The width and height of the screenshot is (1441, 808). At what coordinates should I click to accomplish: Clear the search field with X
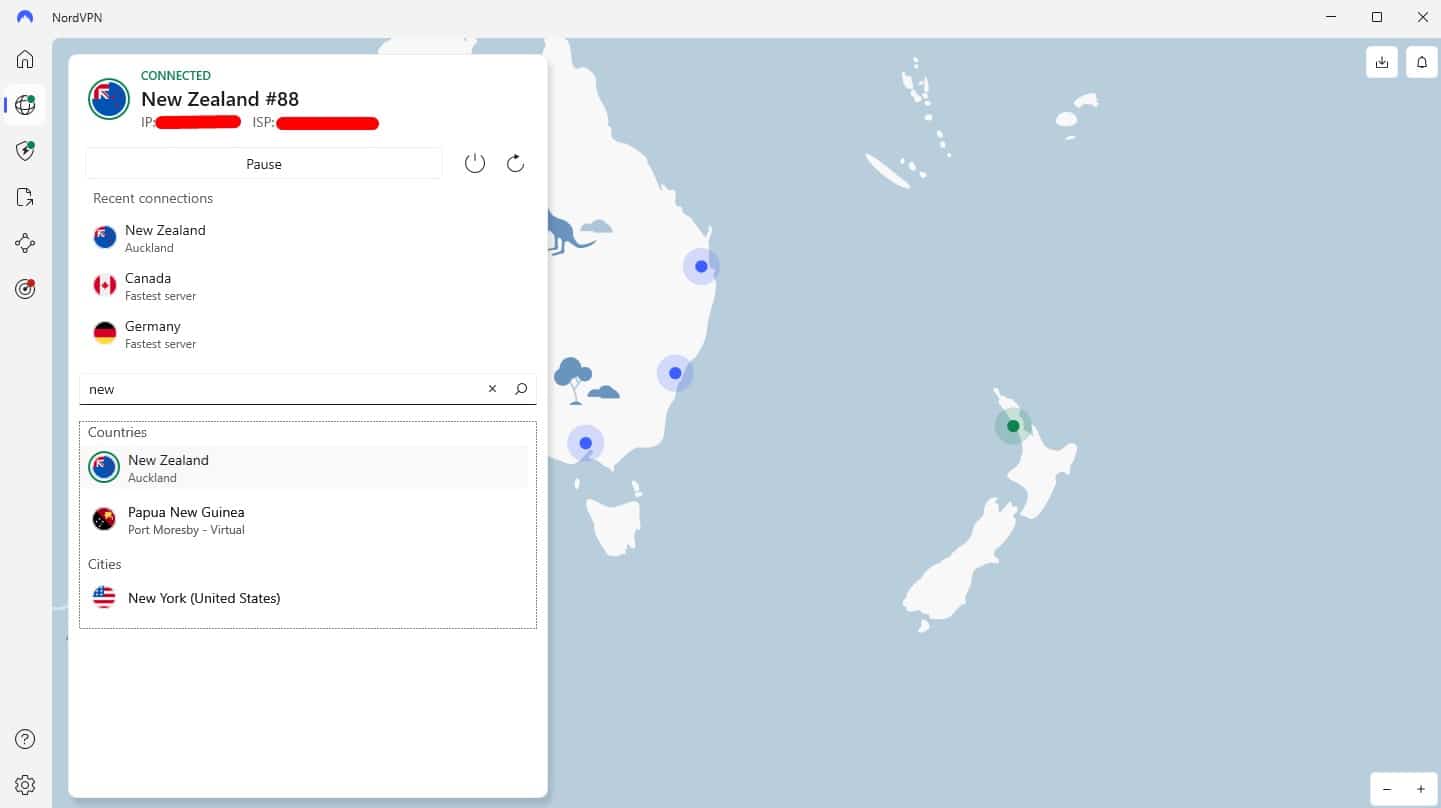pyautogui.click(x=492, y=389)
